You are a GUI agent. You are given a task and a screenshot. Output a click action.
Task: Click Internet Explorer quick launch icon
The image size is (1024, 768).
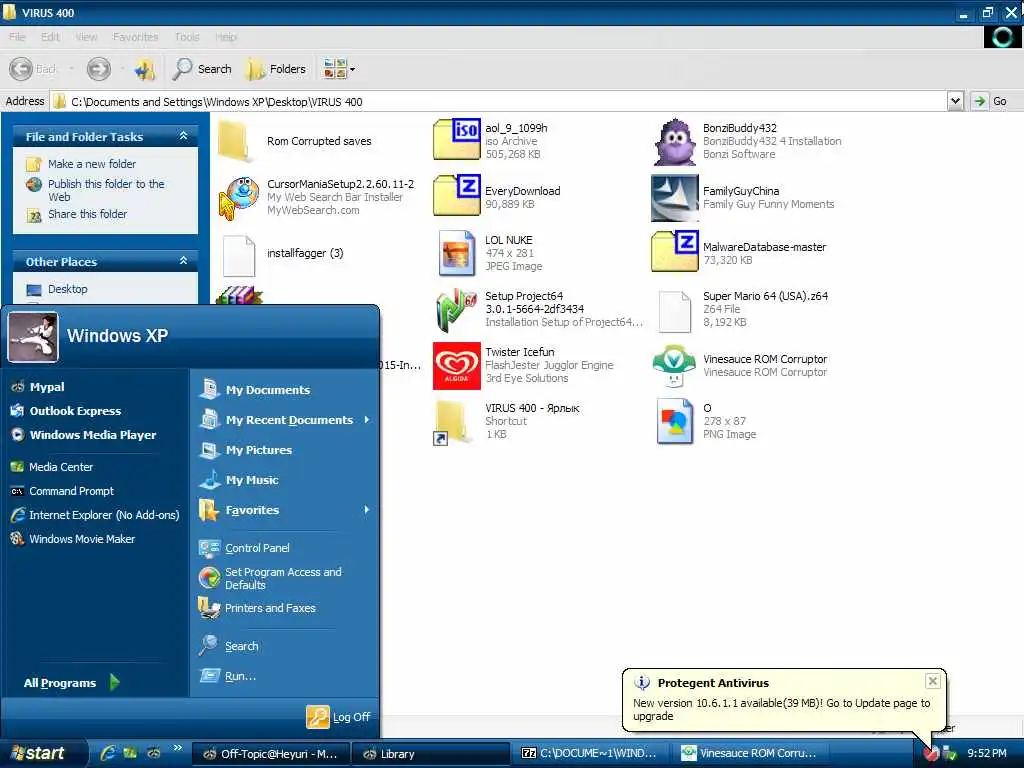(x=108, y=753)
